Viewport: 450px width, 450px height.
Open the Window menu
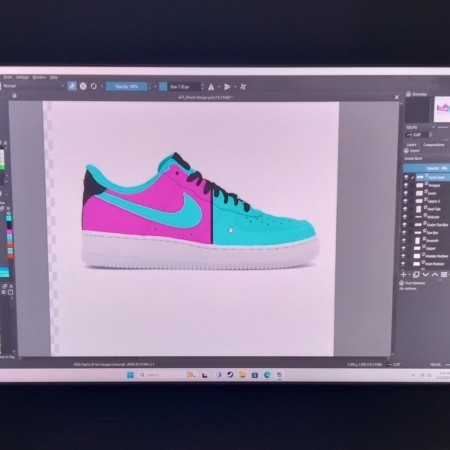pos(39,77)
